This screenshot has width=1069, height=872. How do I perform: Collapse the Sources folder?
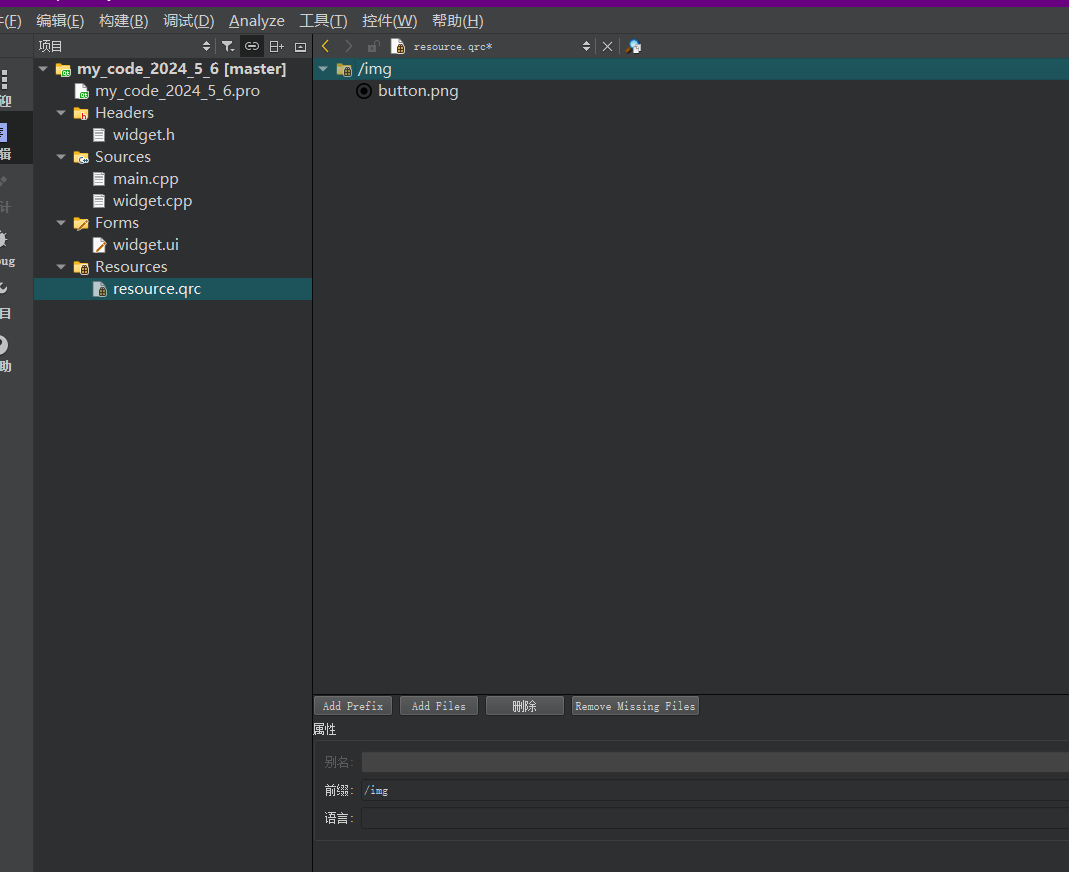click(62, 157)
